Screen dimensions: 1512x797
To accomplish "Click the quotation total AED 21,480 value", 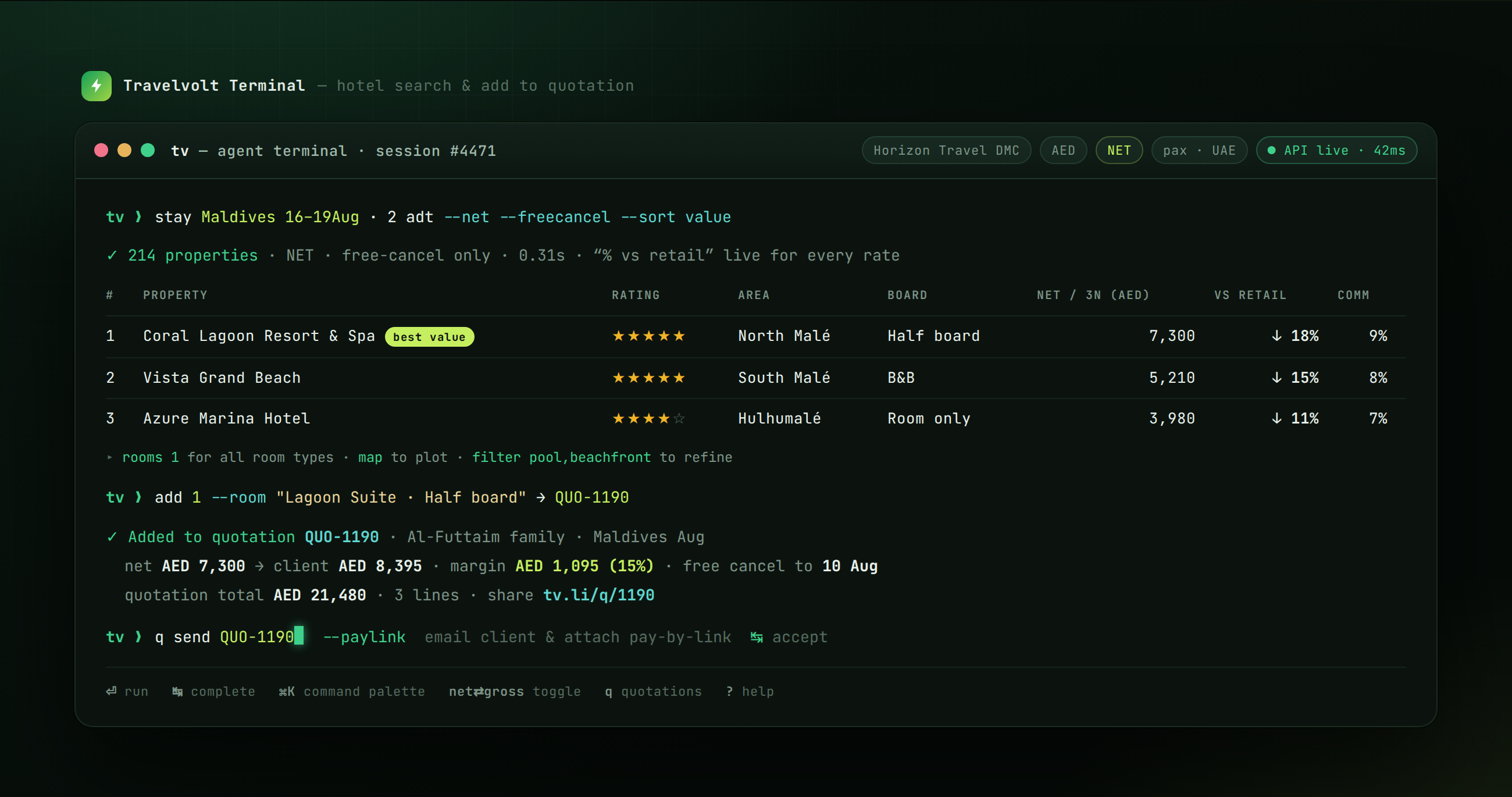I will point(319,595).
